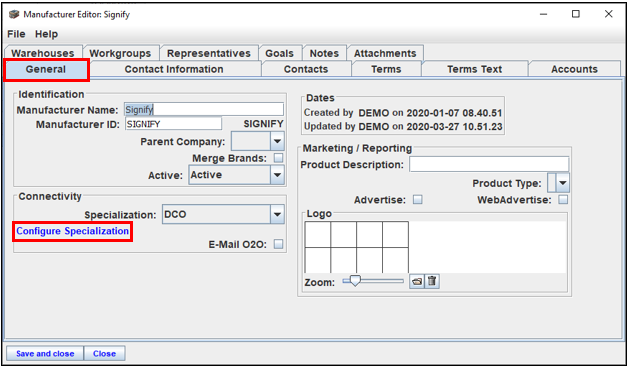Enable the WebAdvertise checkbox

point(563,199)
